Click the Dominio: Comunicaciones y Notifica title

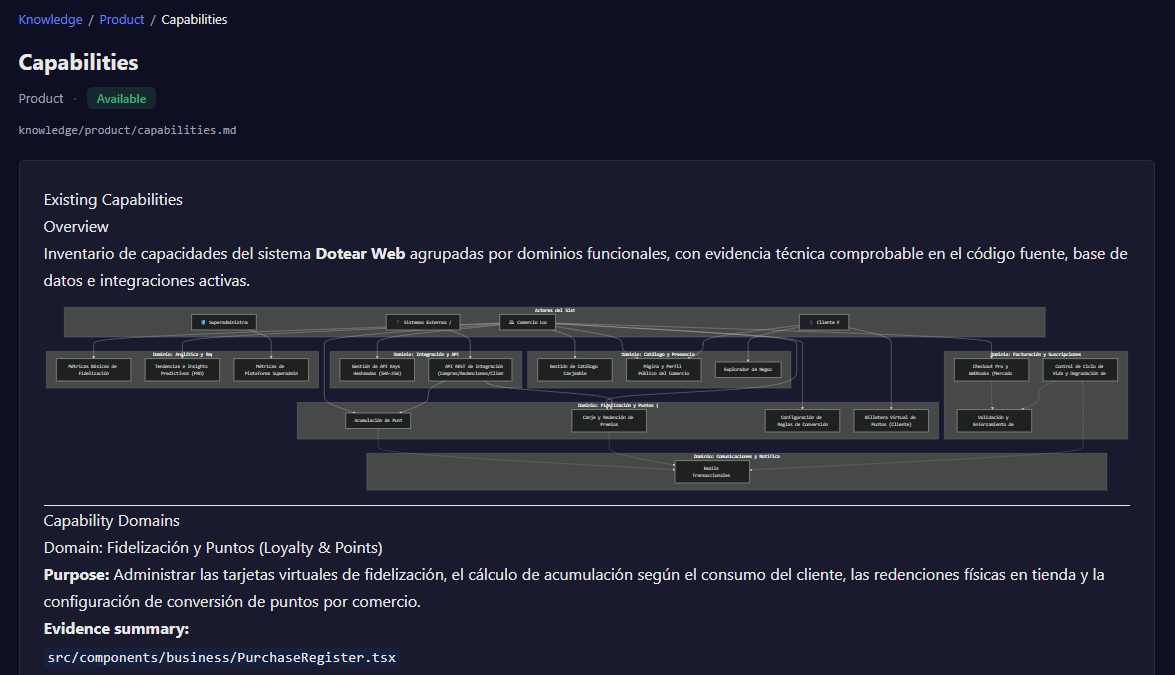click(x=737, y=456)
